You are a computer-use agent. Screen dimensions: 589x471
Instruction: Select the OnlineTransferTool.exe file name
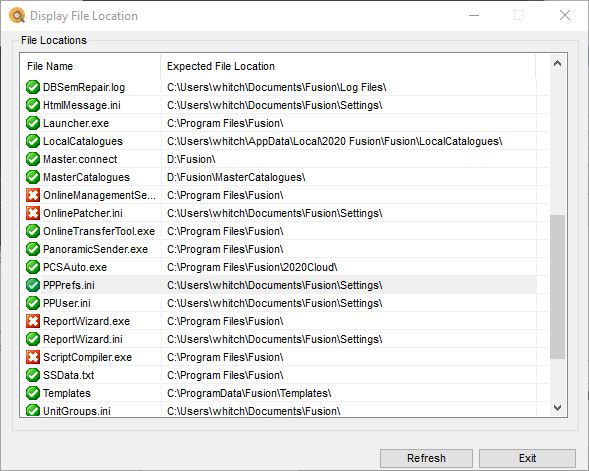[x=99, y=232]
